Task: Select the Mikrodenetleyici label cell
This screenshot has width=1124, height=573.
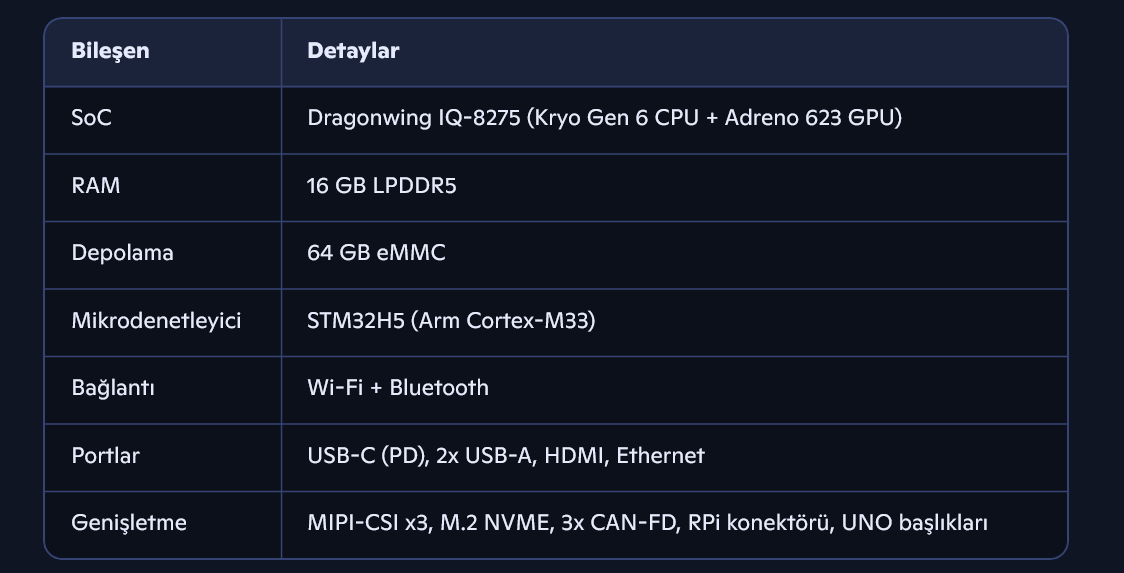Action: (x=156, y=321)
